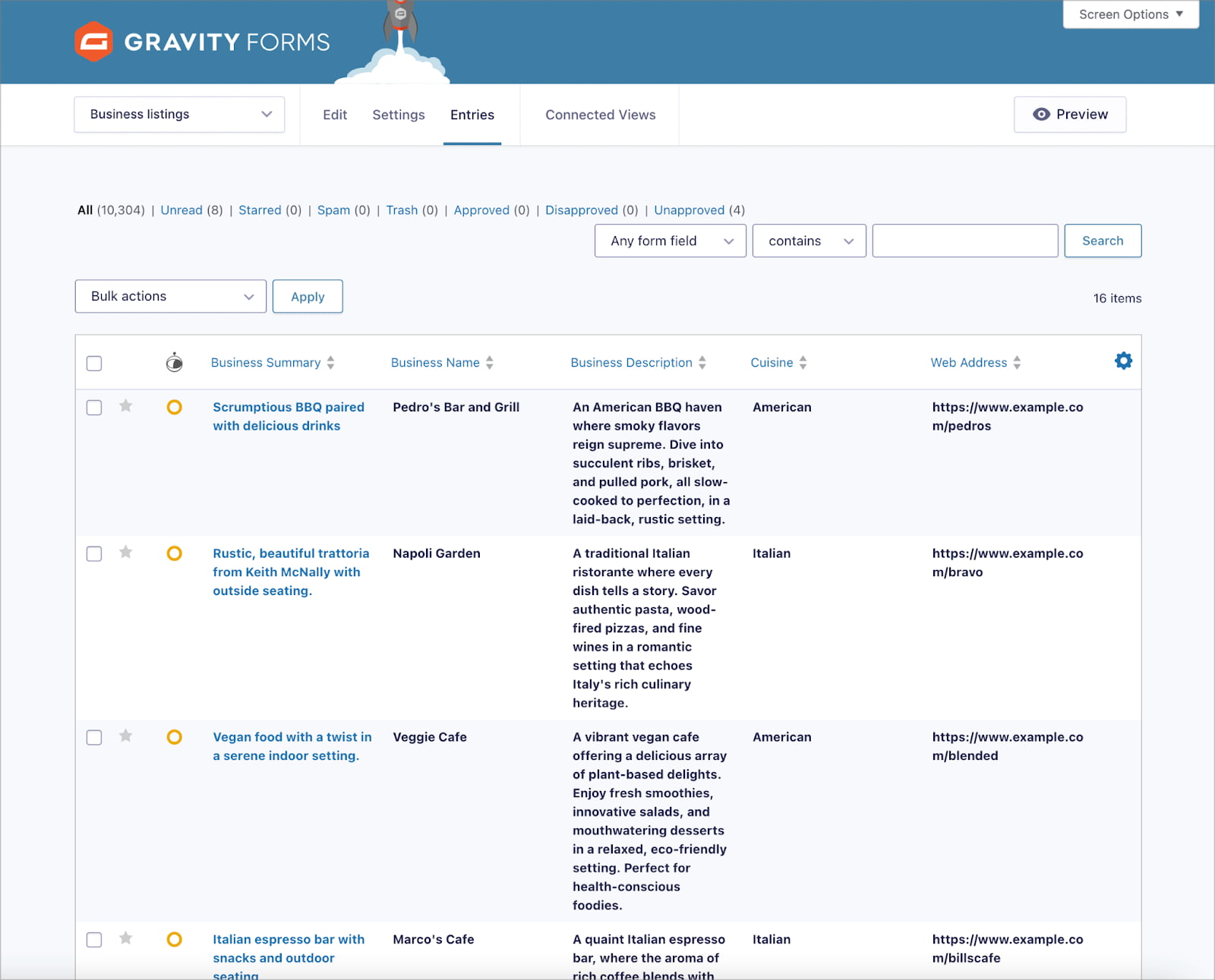Open the Business listings form switcher
The height and width of the screenshot is (980, 1215).
[179, 114]
